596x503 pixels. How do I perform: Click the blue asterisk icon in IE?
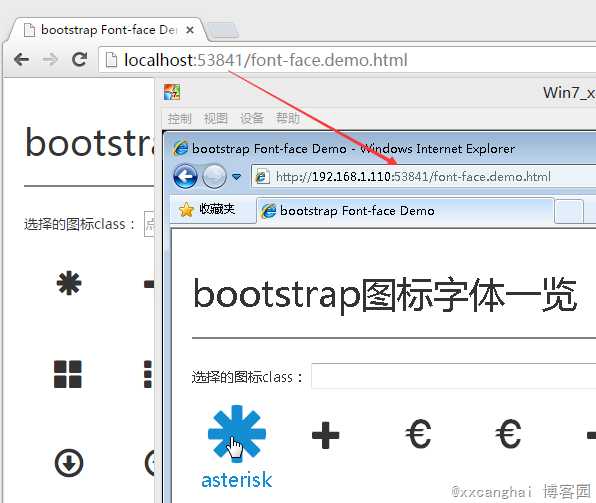(x=237, y=433)
